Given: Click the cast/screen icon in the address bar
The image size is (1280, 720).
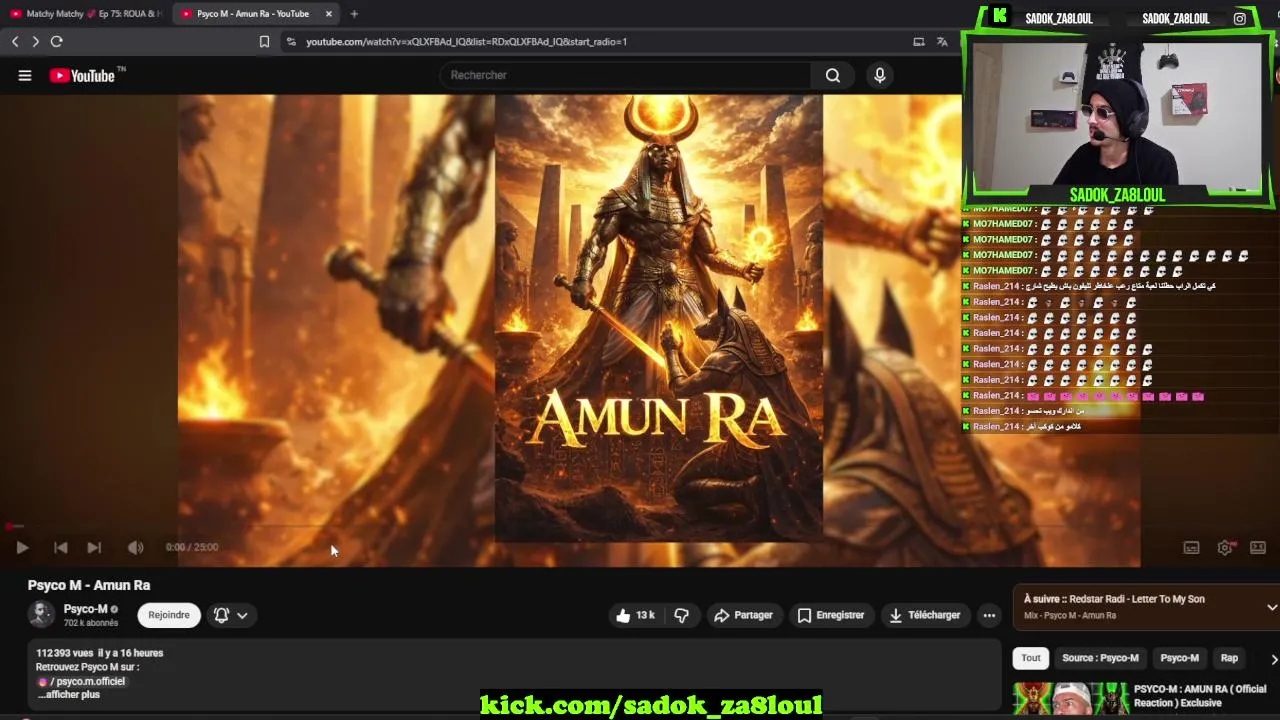Looking at the screenshot, I should click(918, 42).
